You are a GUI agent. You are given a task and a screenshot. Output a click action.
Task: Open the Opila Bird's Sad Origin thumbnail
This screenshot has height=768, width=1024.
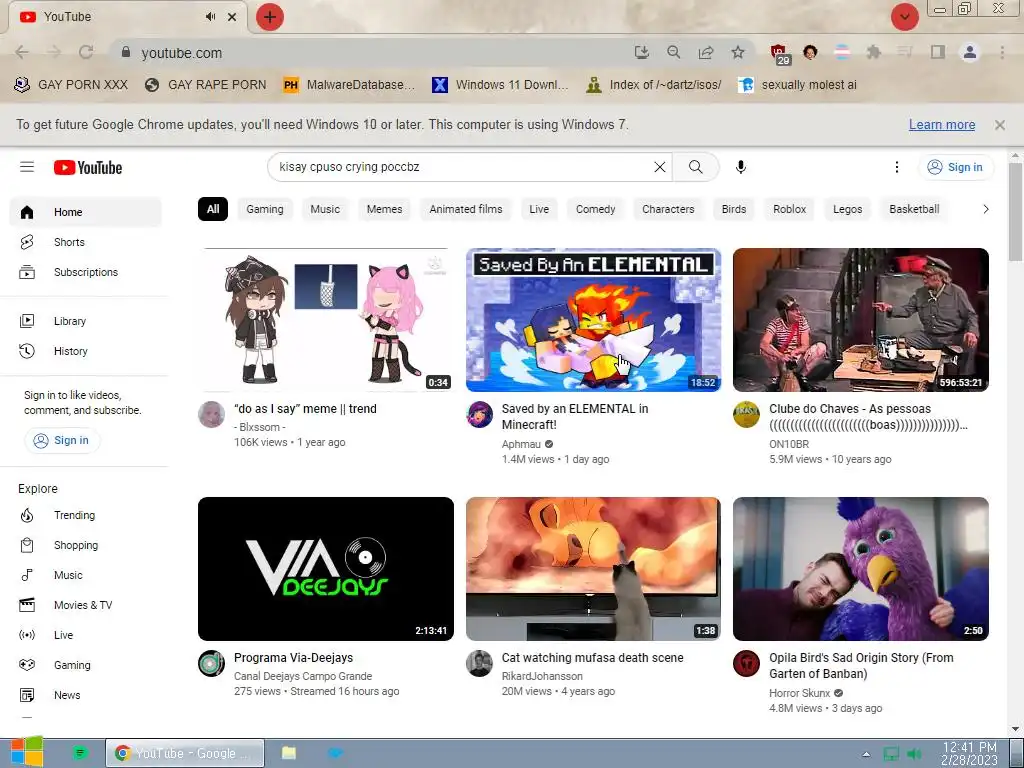(x=861, y=569)
